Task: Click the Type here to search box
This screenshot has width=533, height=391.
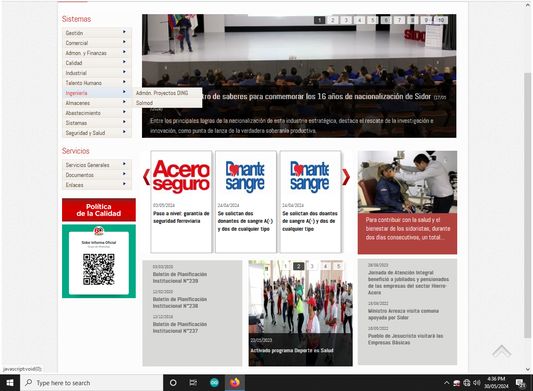Action: tap(92, 383)
